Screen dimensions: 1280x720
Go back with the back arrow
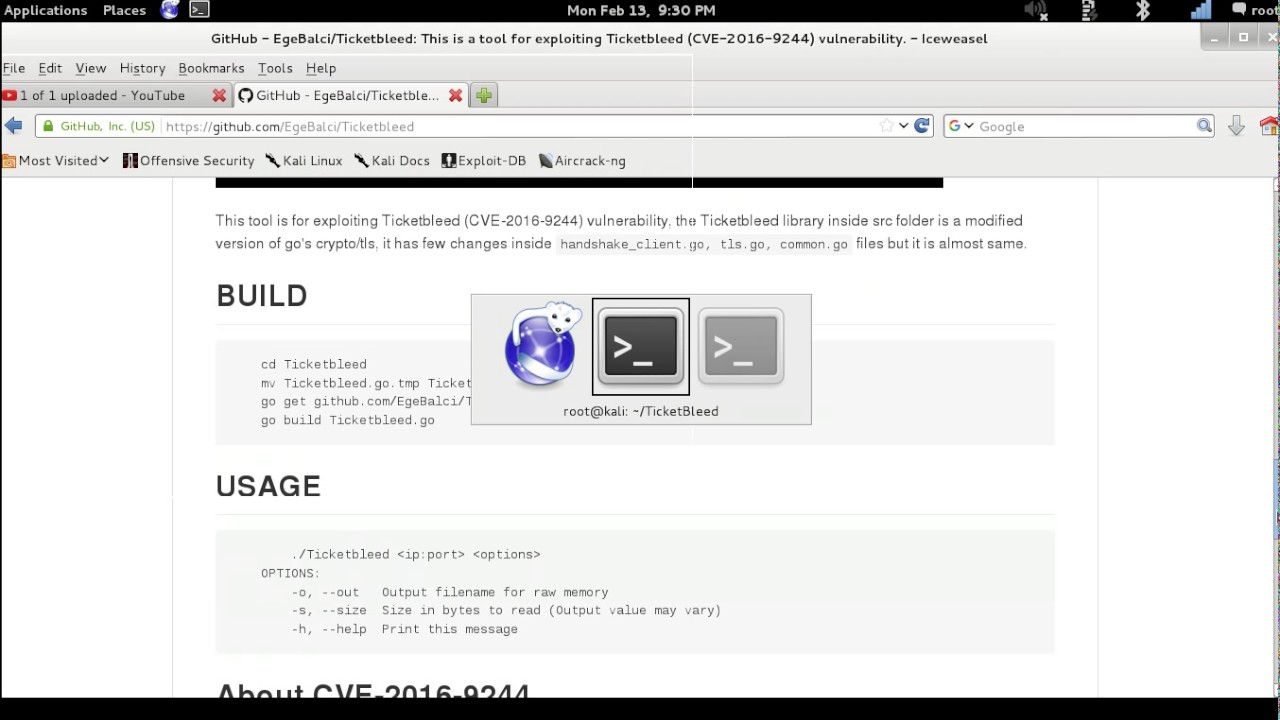[x=13, y=126]
